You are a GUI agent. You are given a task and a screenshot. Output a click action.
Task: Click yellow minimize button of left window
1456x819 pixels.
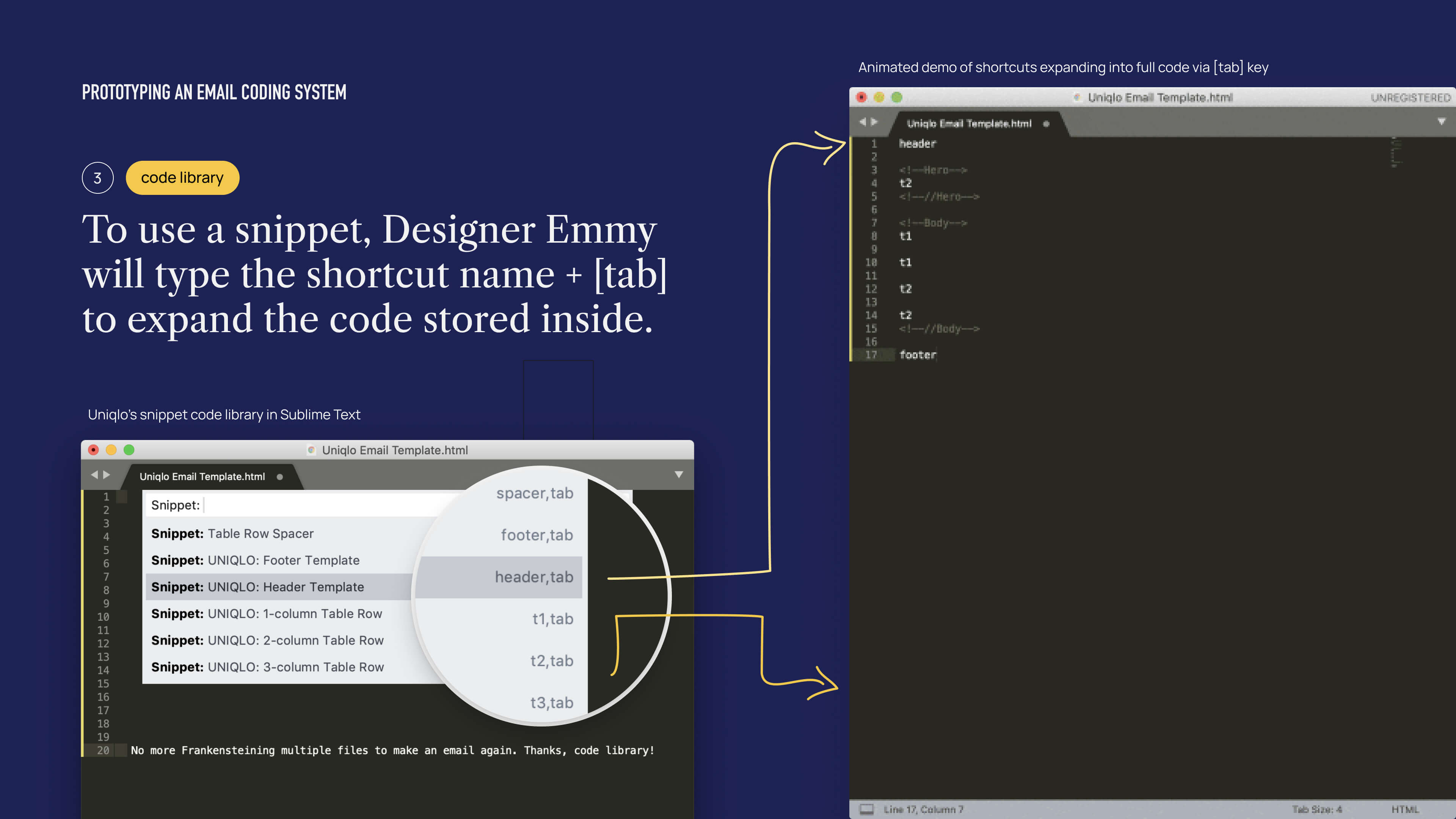click(111, 450)
